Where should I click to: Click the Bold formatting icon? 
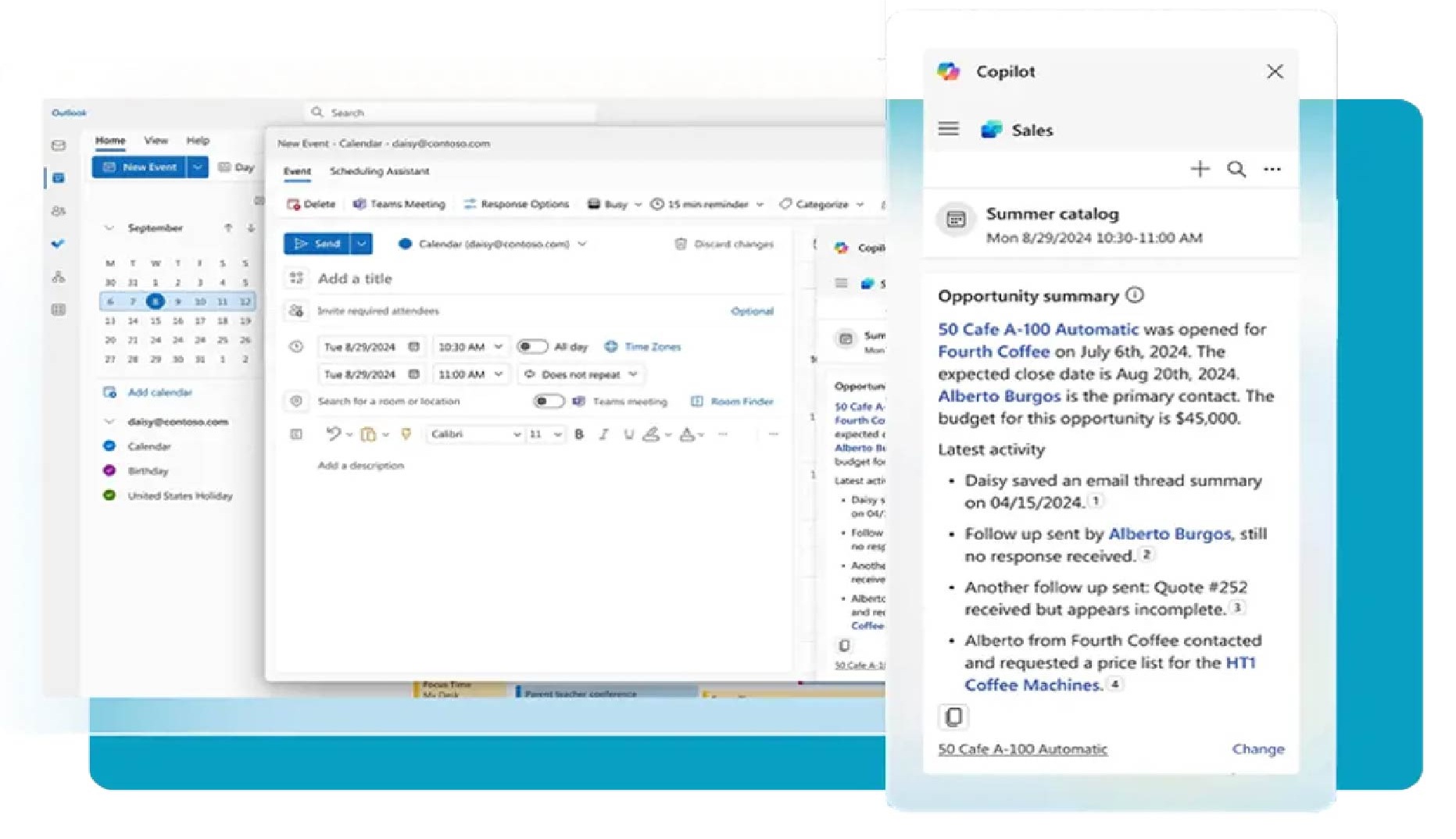579,434
